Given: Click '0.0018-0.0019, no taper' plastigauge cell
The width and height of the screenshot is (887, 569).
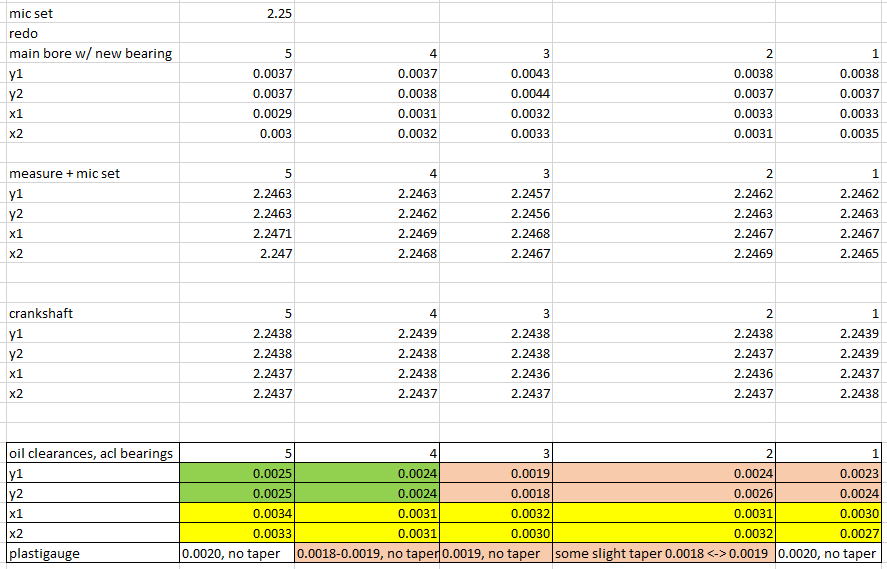Looking at the screenshot, I should (x=367, y=553).
